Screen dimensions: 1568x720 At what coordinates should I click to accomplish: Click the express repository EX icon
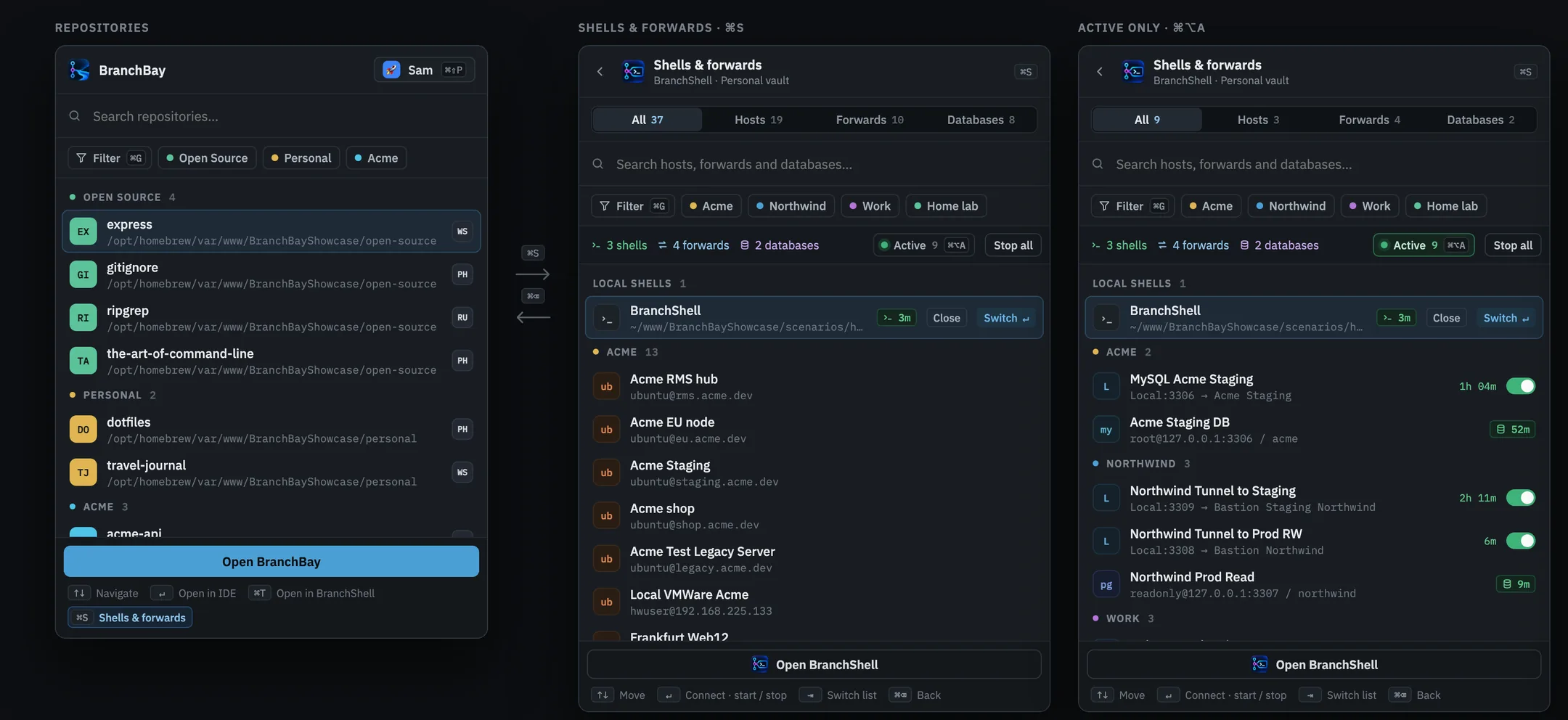point(83,232)
